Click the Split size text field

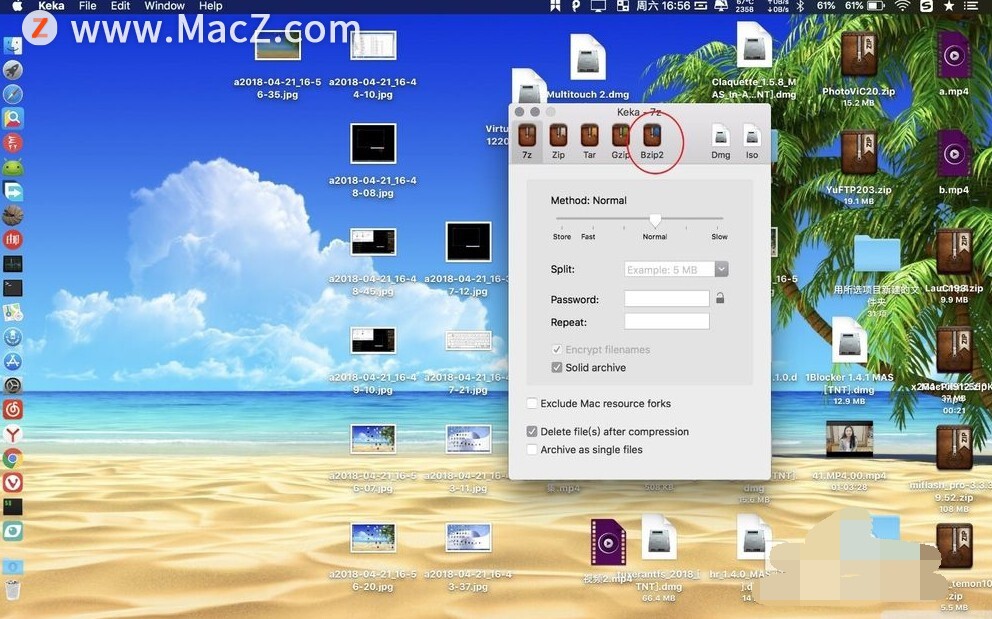point(669,269)
